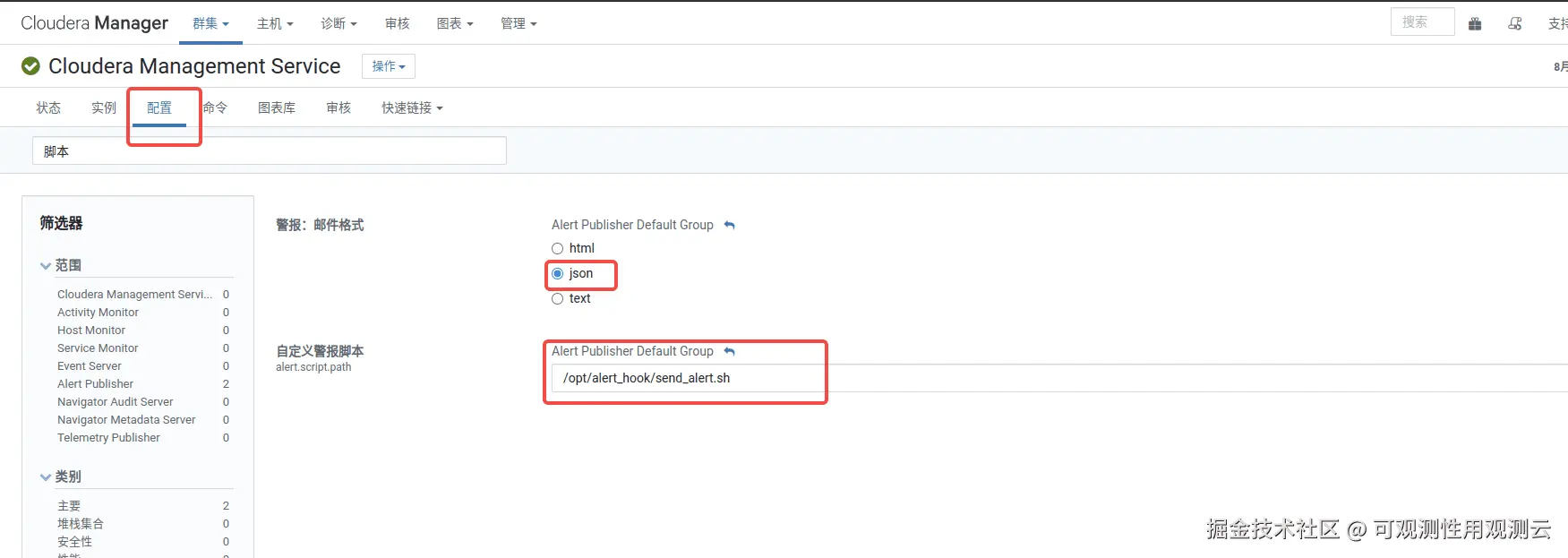
Task: Open the 诊断 dropdown menu
Action: pyautogui.click(x=338, y=23)
